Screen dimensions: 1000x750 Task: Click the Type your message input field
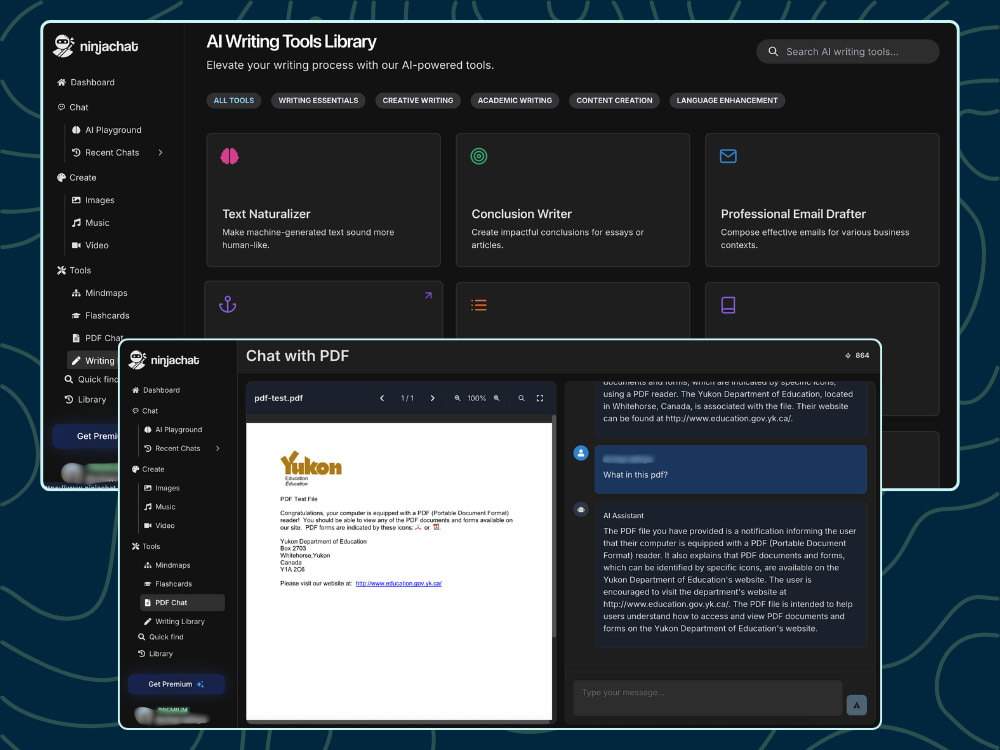707,698
